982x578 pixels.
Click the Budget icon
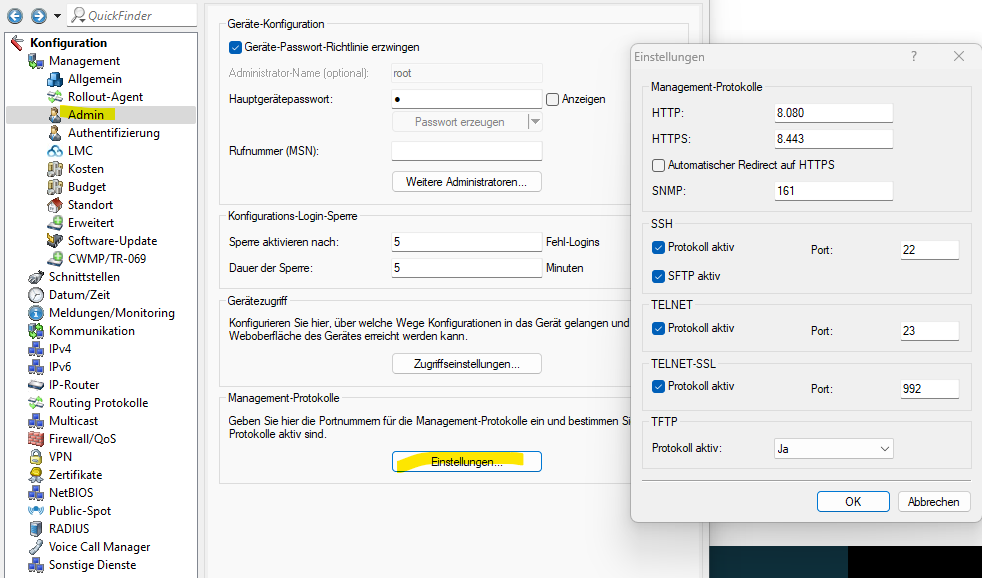pyautogui.click(x=55, y=187)
